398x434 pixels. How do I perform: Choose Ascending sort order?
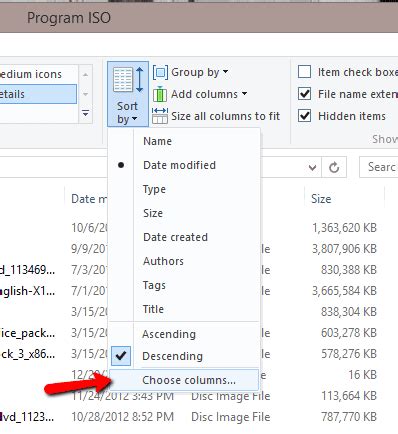click(184, 334)
